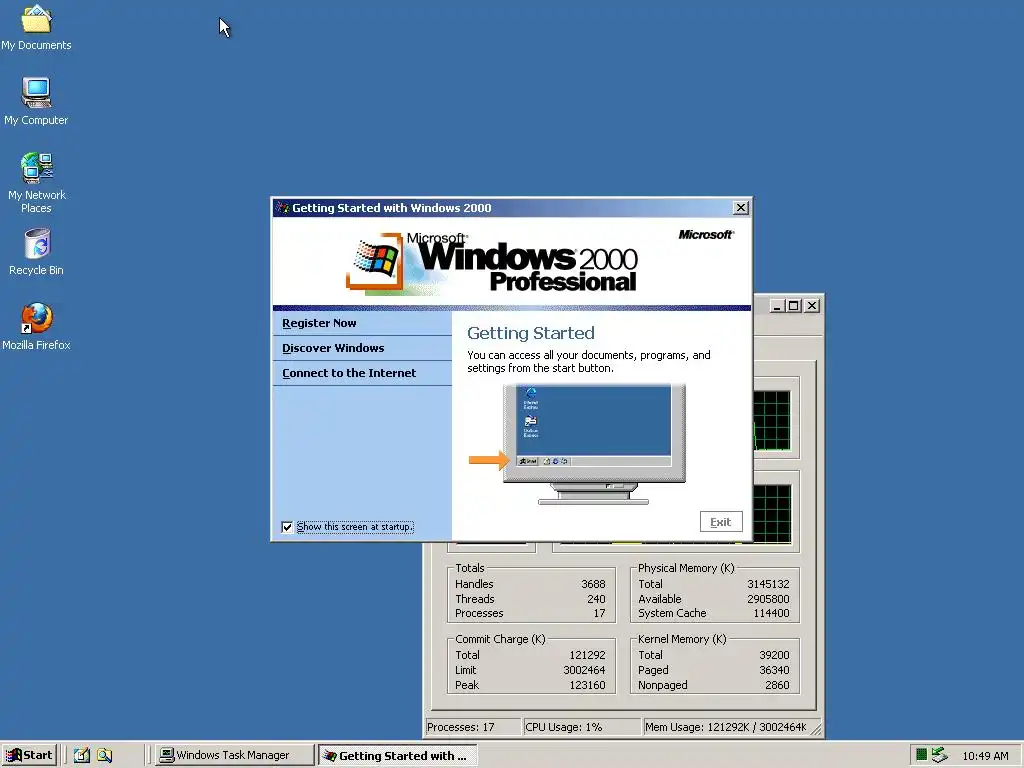Click Windows 2000 Professional logo banner
Screen dimensions: 1024x768
pyautogui.click(x=492, y=263)
